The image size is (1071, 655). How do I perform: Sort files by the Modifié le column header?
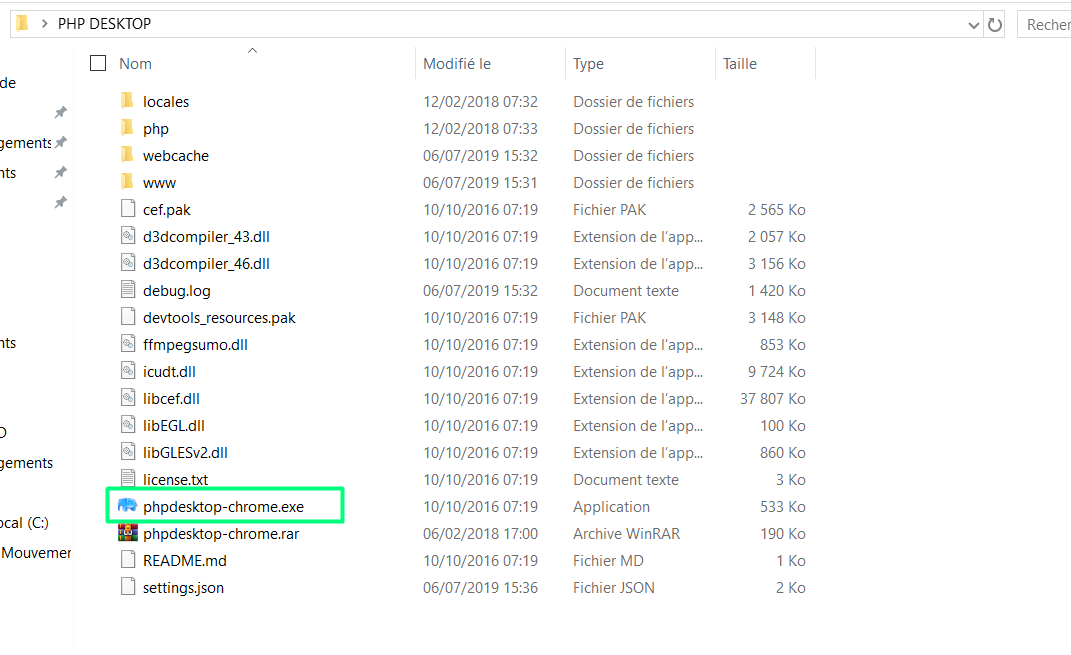(457, 62)
